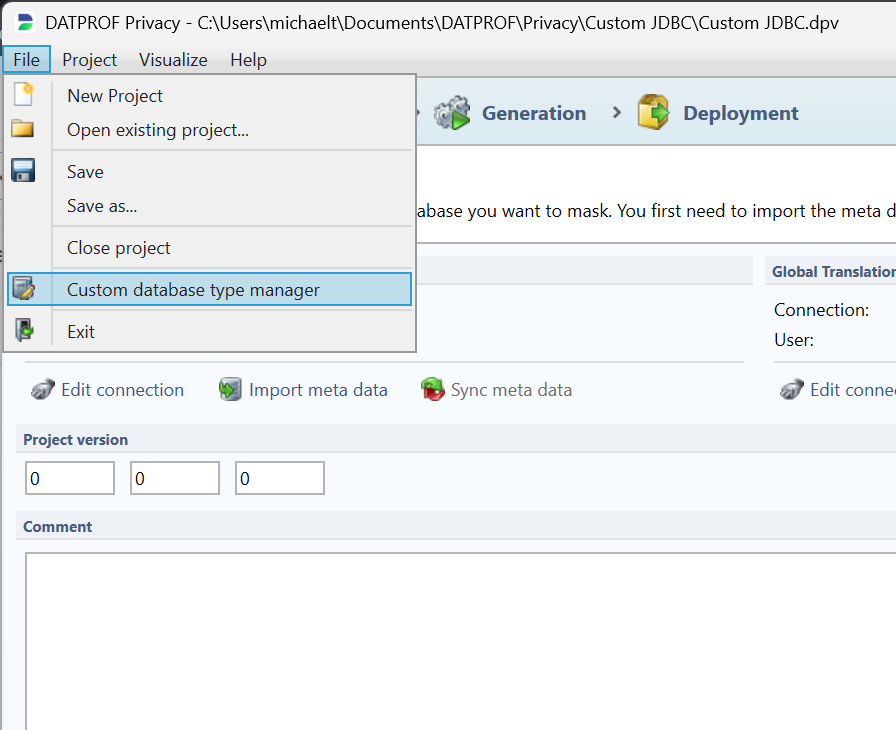
Task: Choose Close project menu entry
Action: click(x=209, y=248)
